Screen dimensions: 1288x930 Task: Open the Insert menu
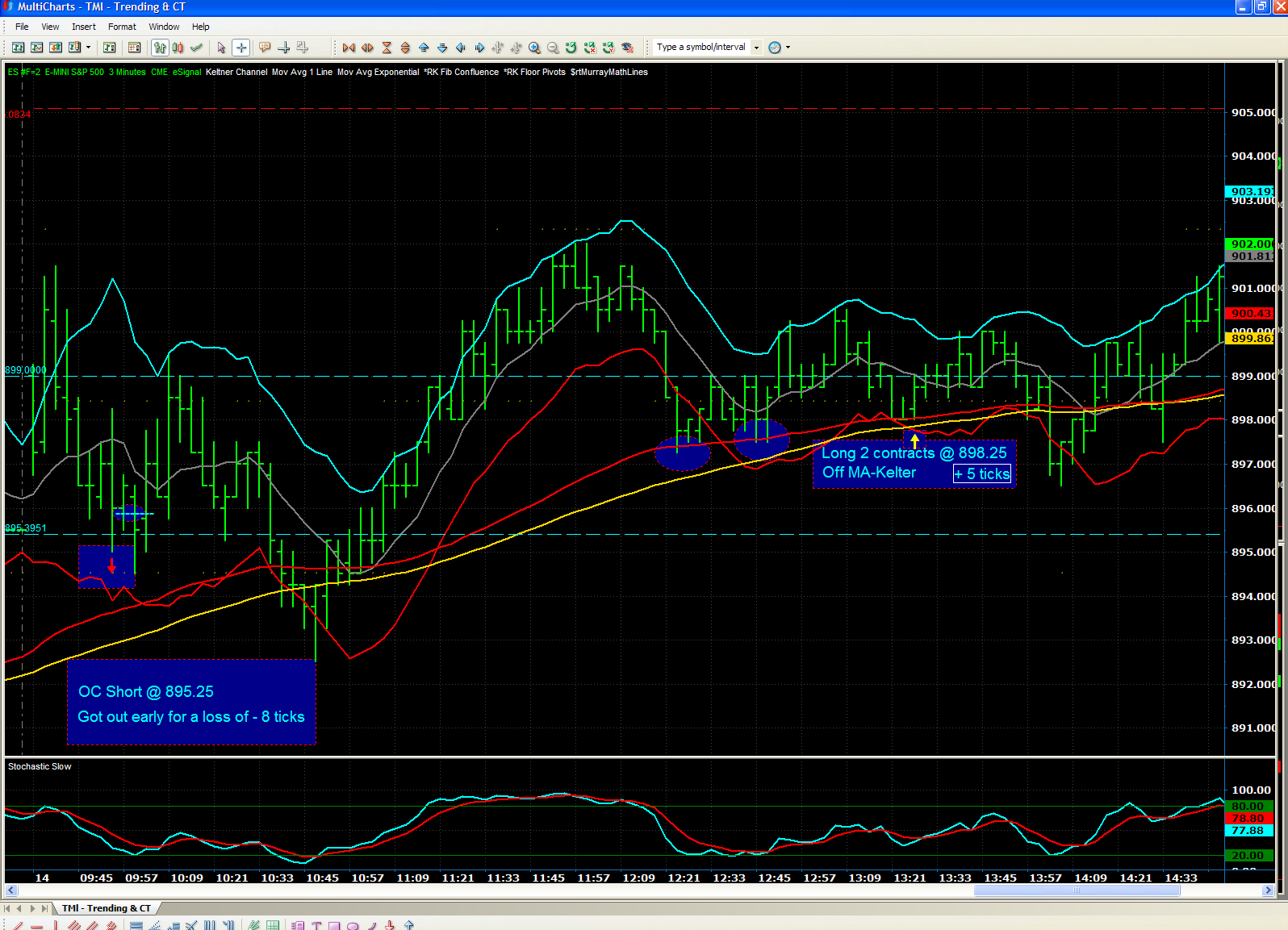click(x=84, y=27)
